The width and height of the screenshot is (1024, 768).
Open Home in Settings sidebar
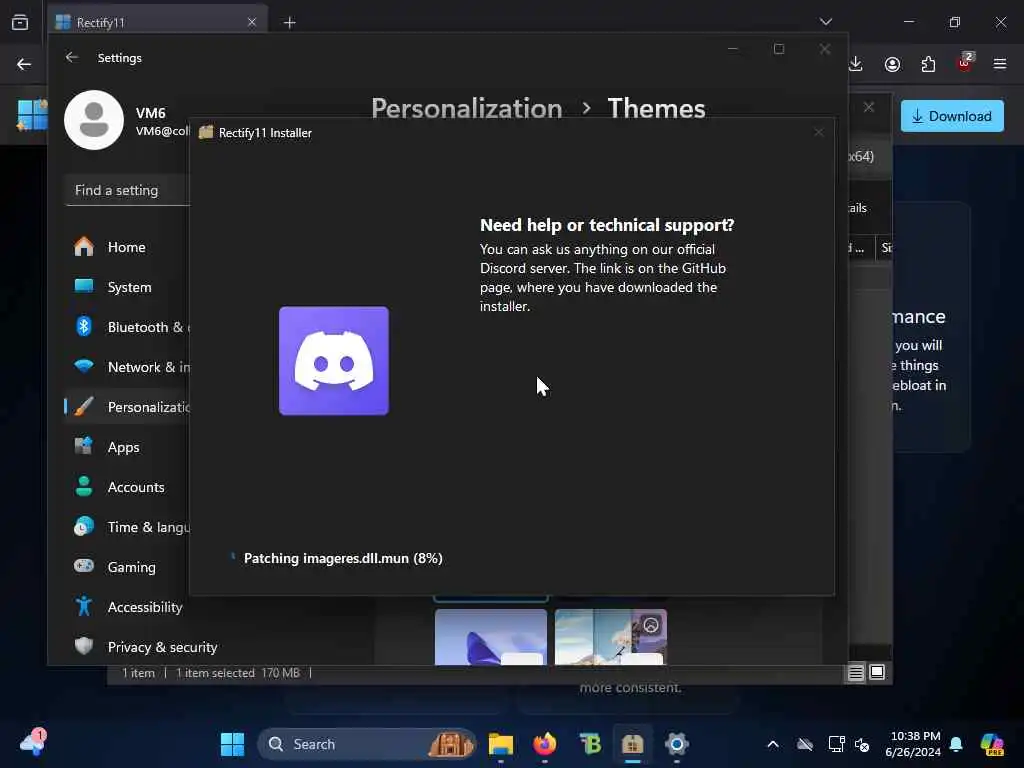click(127, 247)
